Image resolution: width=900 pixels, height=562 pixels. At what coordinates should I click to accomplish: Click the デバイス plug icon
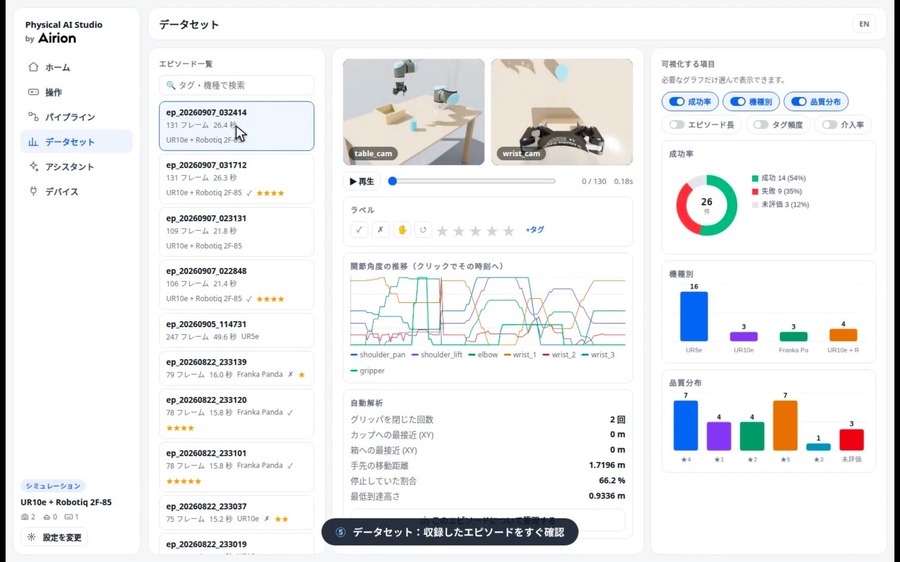33,191
